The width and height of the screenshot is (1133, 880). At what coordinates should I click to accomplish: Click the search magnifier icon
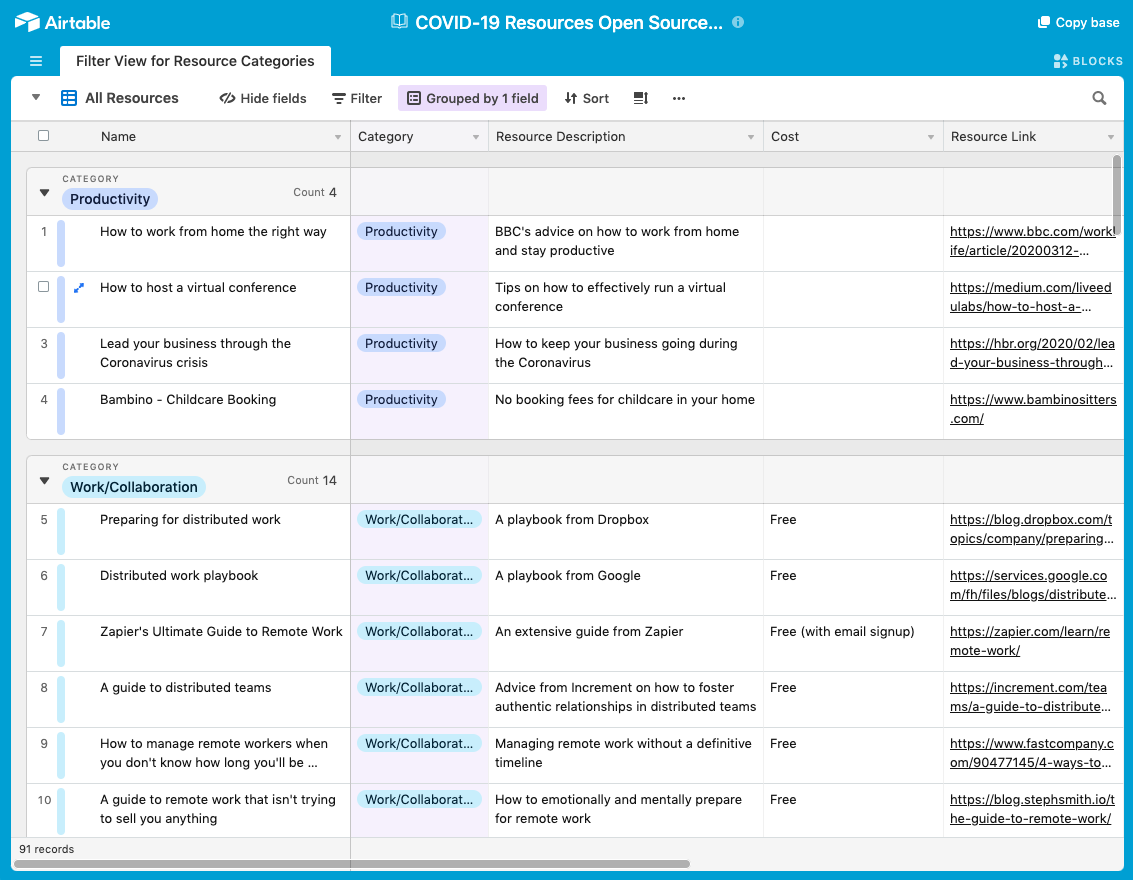click(x=1099, y=98)
